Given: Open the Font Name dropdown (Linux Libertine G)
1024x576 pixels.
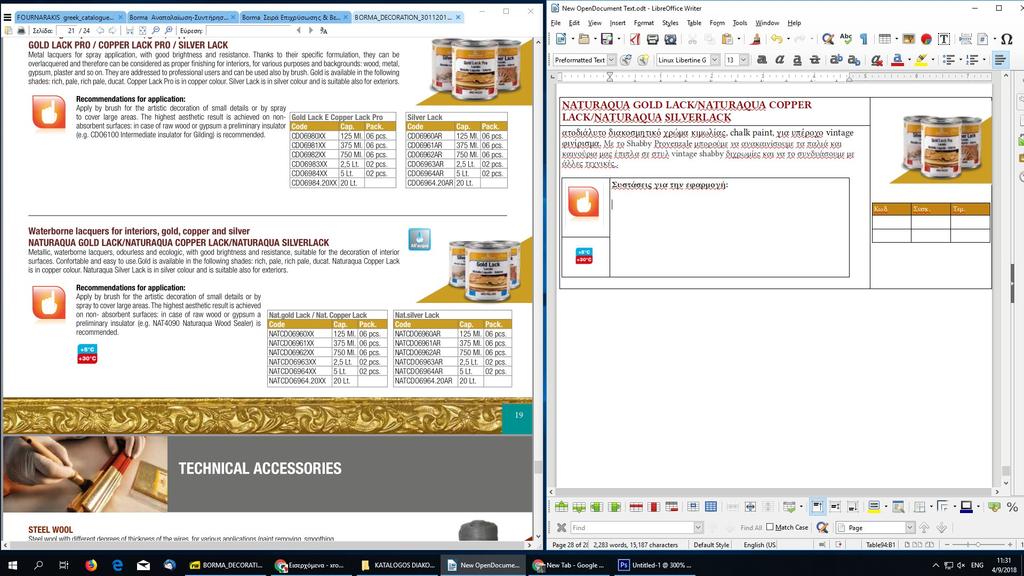Looking at the screenshot, I should coord(714,60).
